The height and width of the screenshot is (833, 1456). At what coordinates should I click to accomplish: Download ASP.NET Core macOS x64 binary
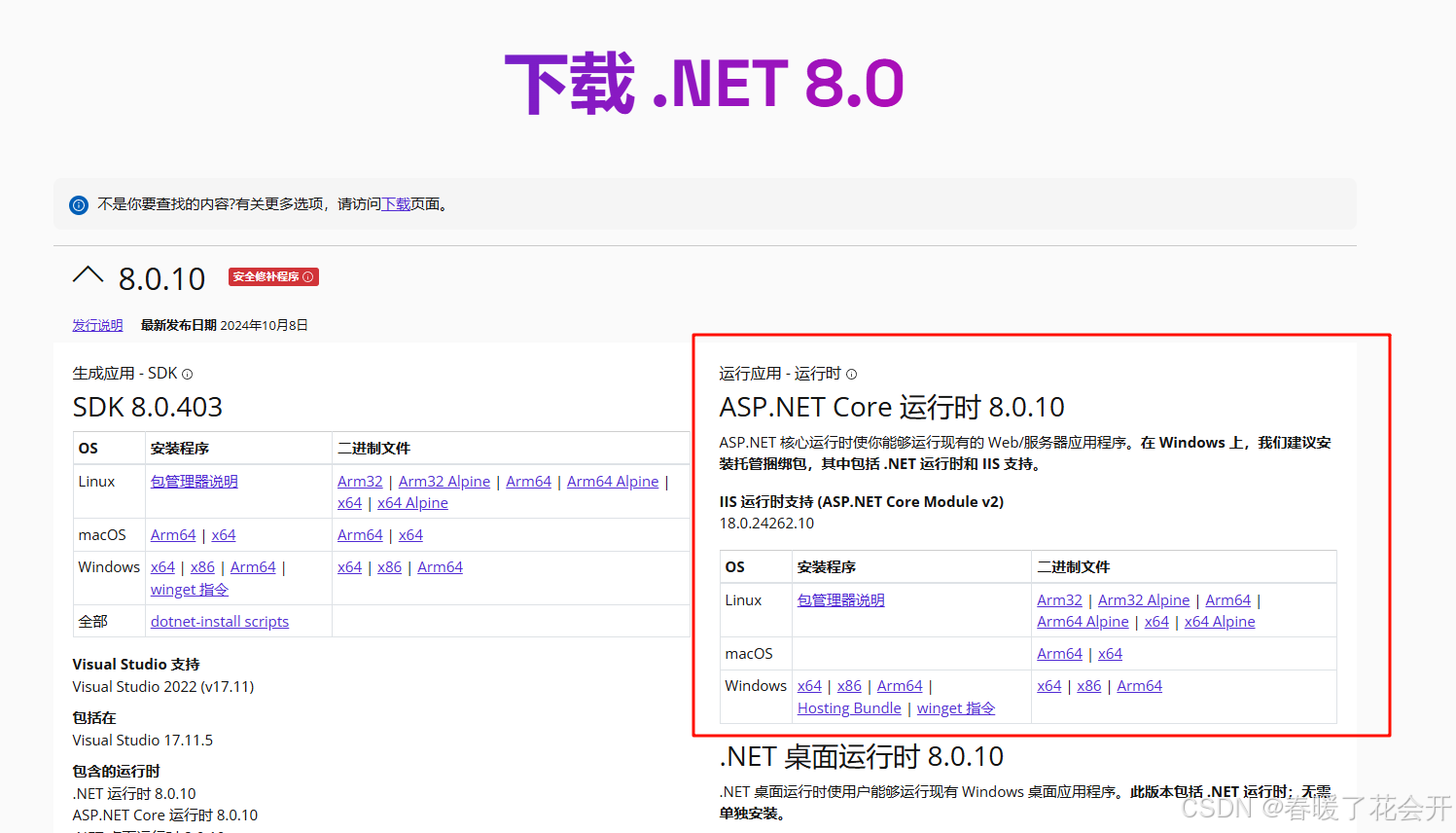1110,654
